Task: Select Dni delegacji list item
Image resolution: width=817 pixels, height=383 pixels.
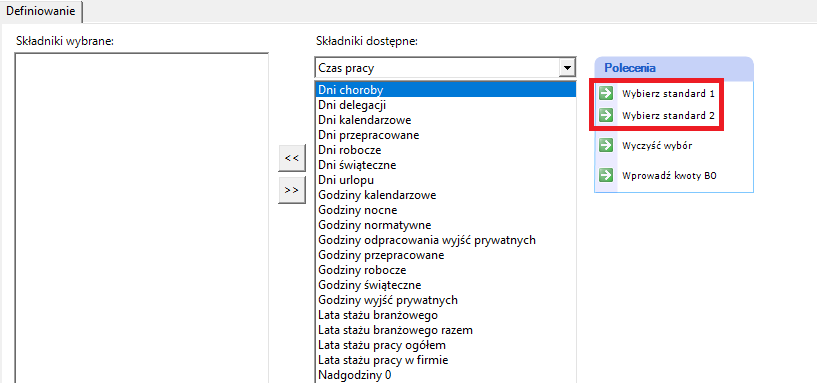Action: click(x=445, y=105)
